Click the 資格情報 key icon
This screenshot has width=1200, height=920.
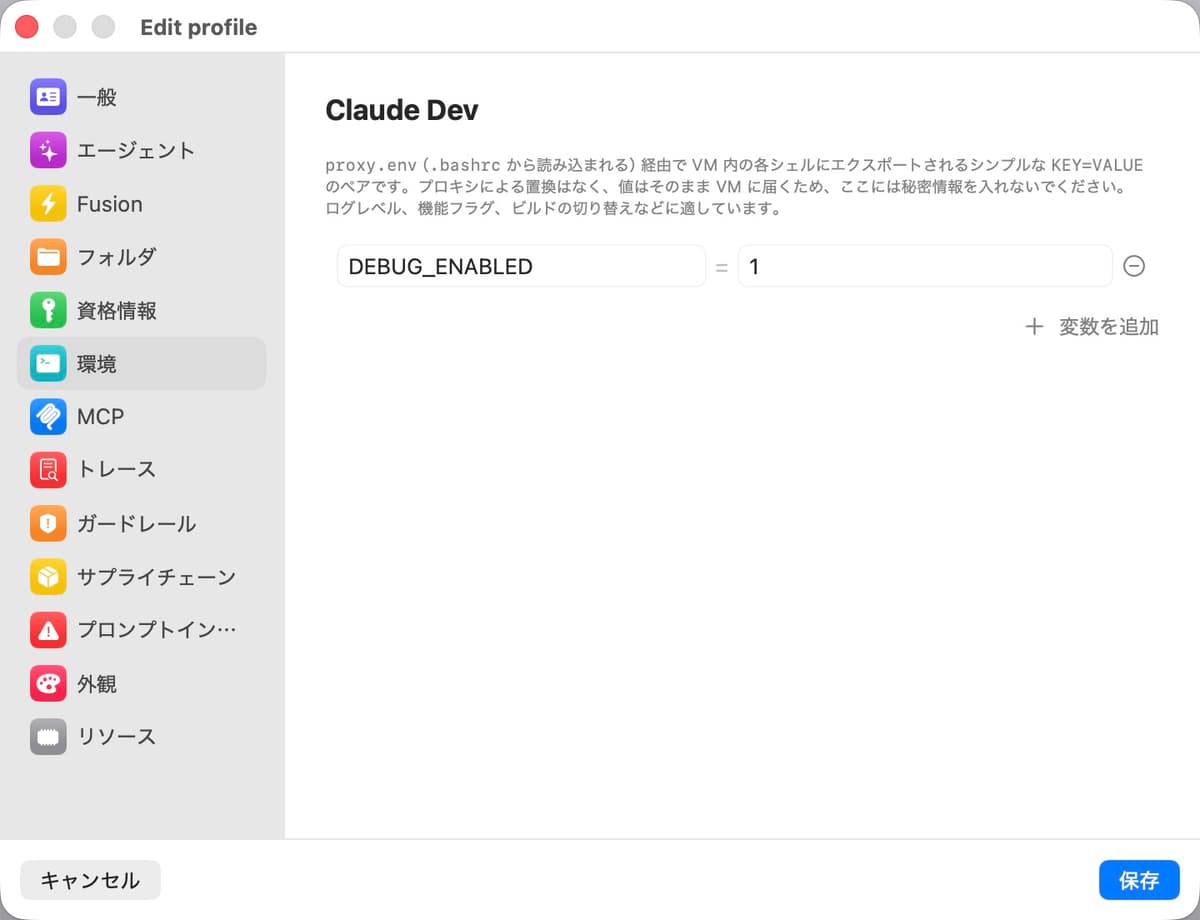pos(48,311)
